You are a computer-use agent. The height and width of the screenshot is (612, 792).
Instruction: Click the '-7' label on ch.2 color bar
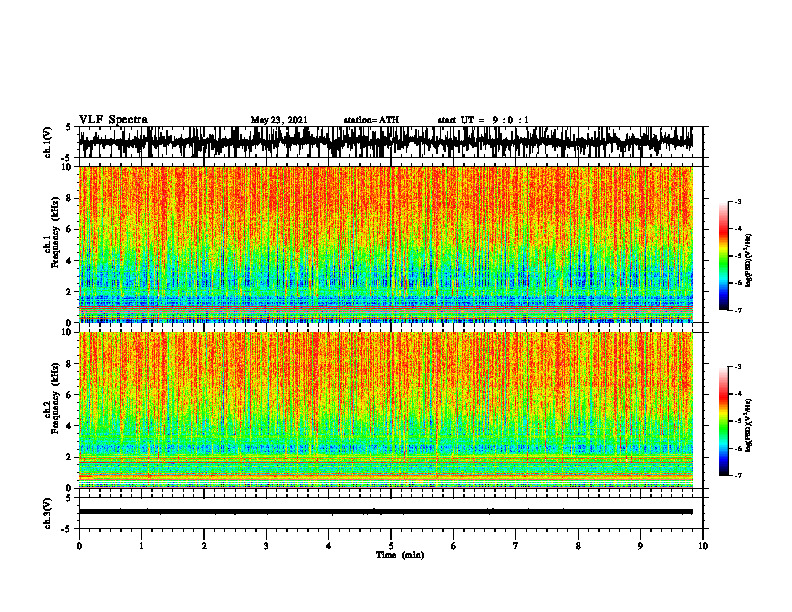(x=738, y=476)
